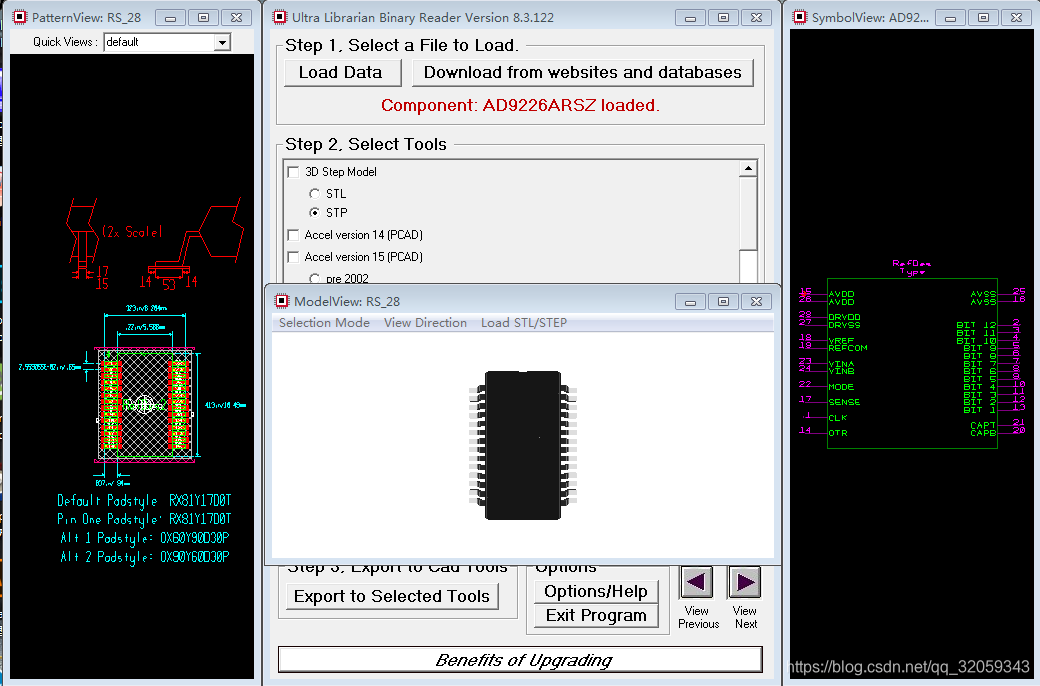Check Accel version 14 (PCAD)
This screenshot has width=1040, height=686.
(x=293, y=235)
